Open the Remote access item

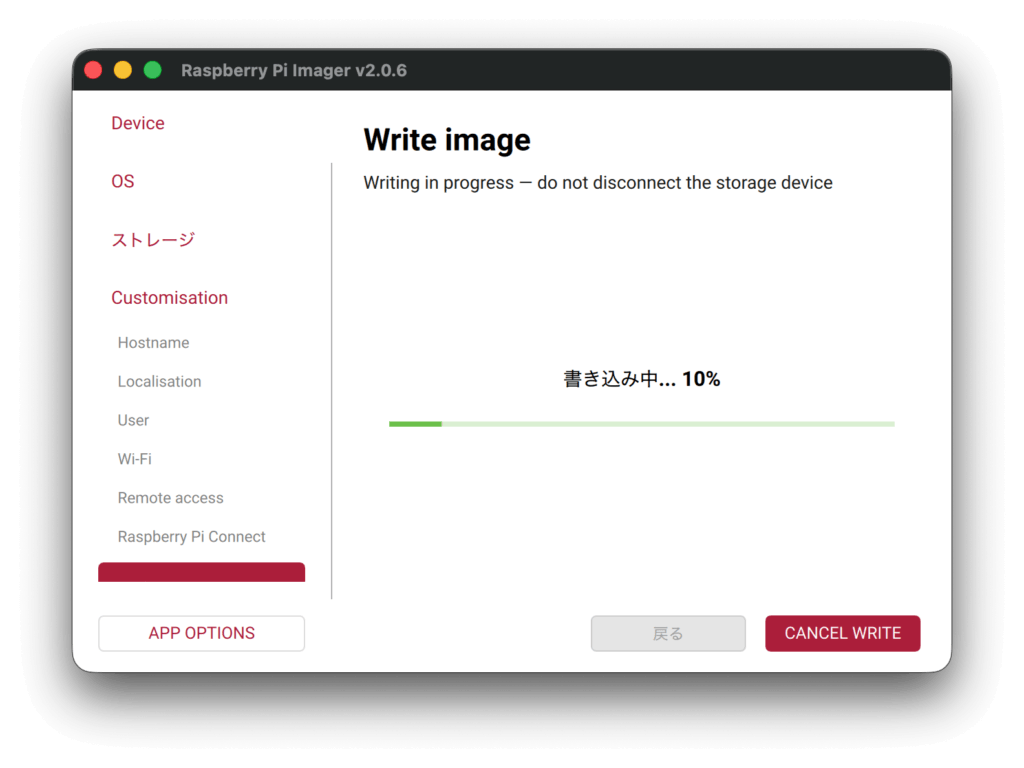[170, 498]
